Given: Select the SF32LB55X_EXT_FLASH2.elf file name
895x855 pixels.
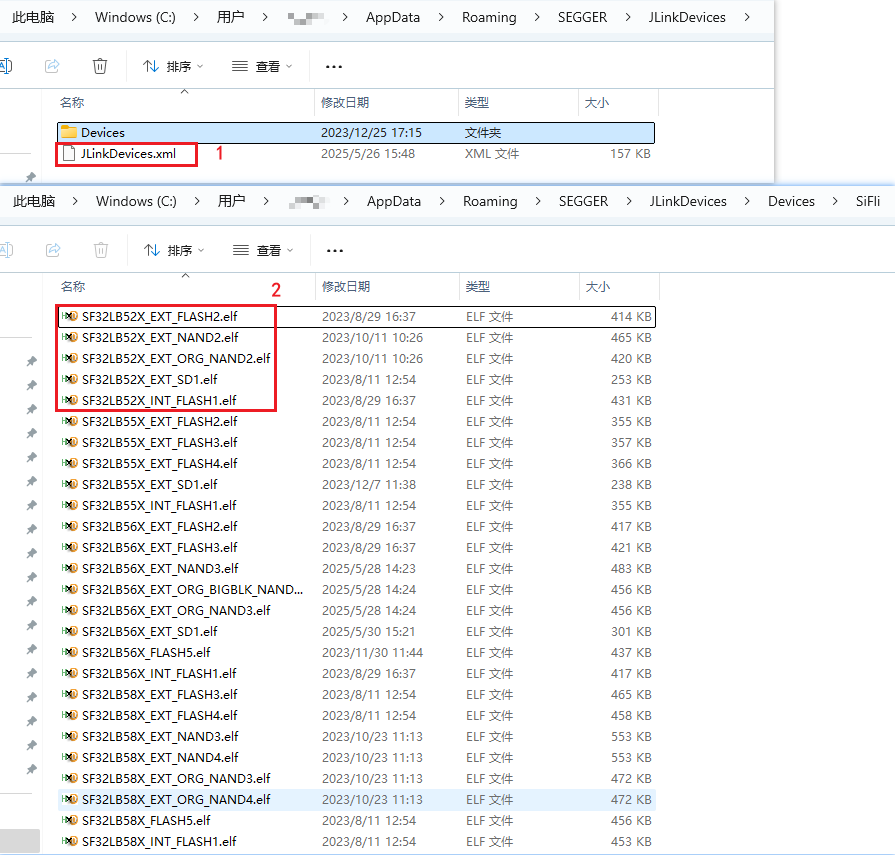Looking at the screenshot, I should click(x=160, y=421).
